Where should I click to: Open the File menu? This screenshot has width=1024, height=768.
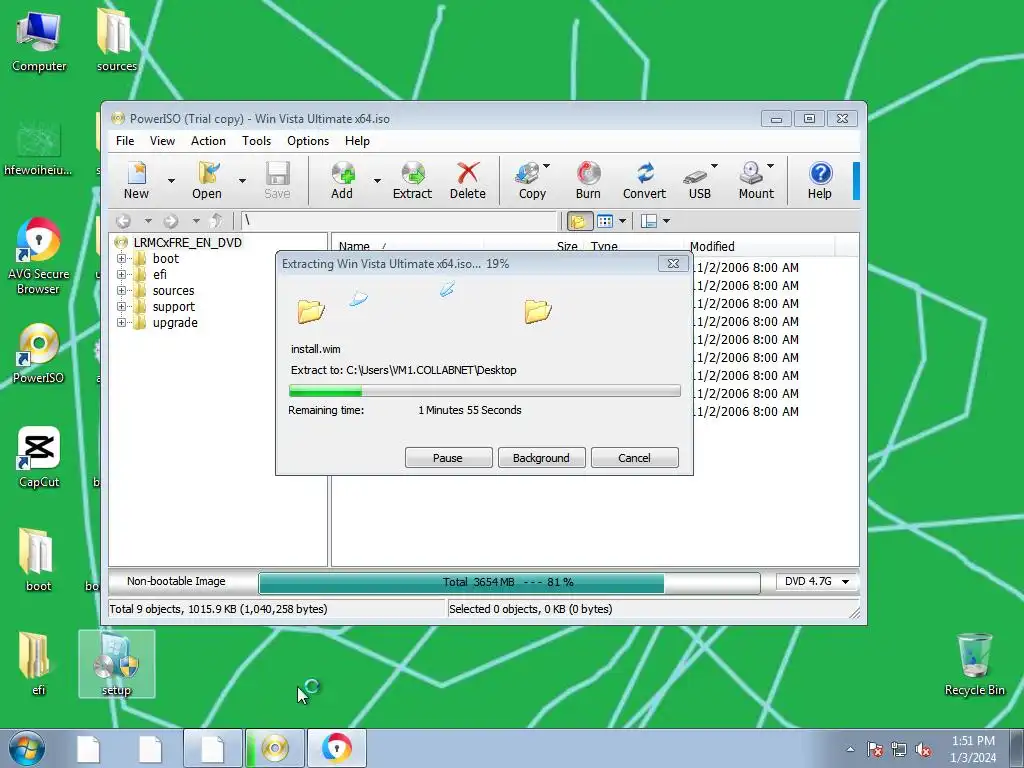coord(125,141)
